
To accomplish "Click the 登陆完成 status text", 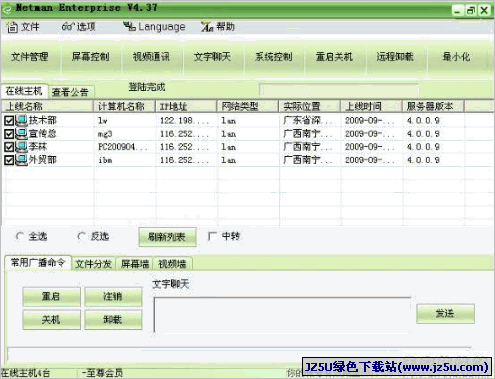I will pyautogui.click(x=147, y=87).
